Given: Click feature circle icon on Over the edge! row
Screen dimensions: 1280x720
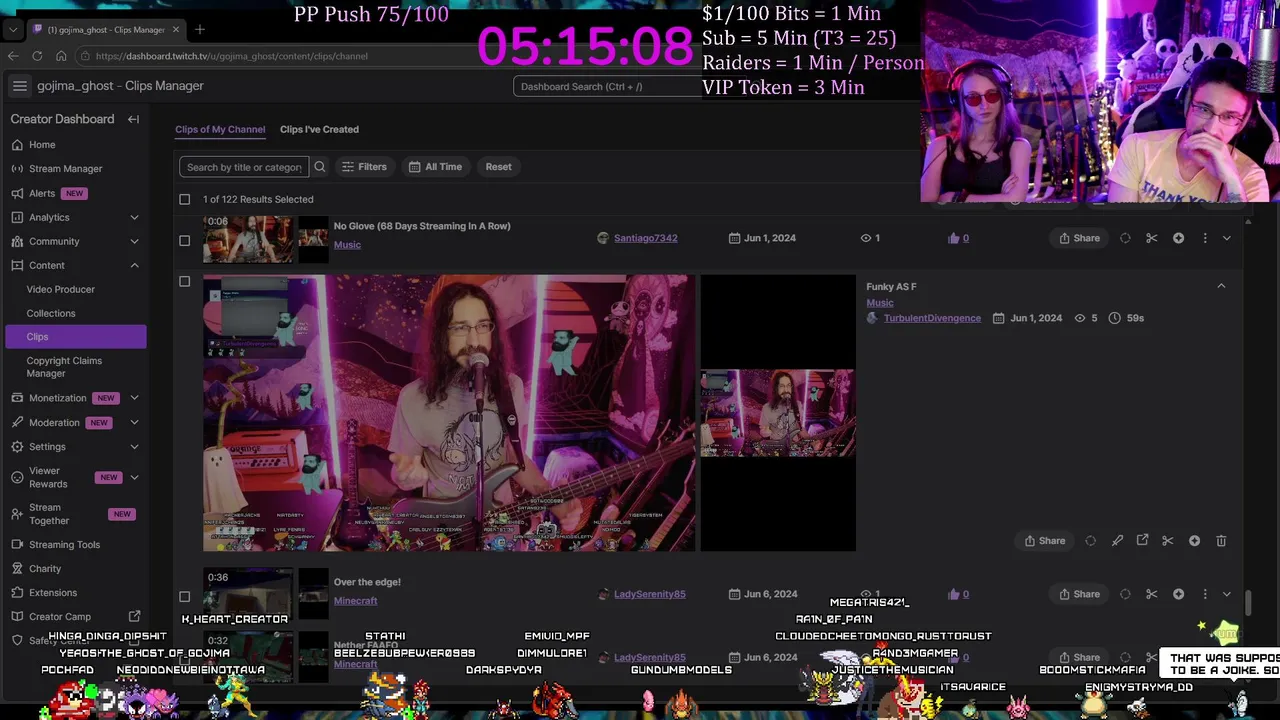Looking at the screenshot, I should coord(1125,594).
